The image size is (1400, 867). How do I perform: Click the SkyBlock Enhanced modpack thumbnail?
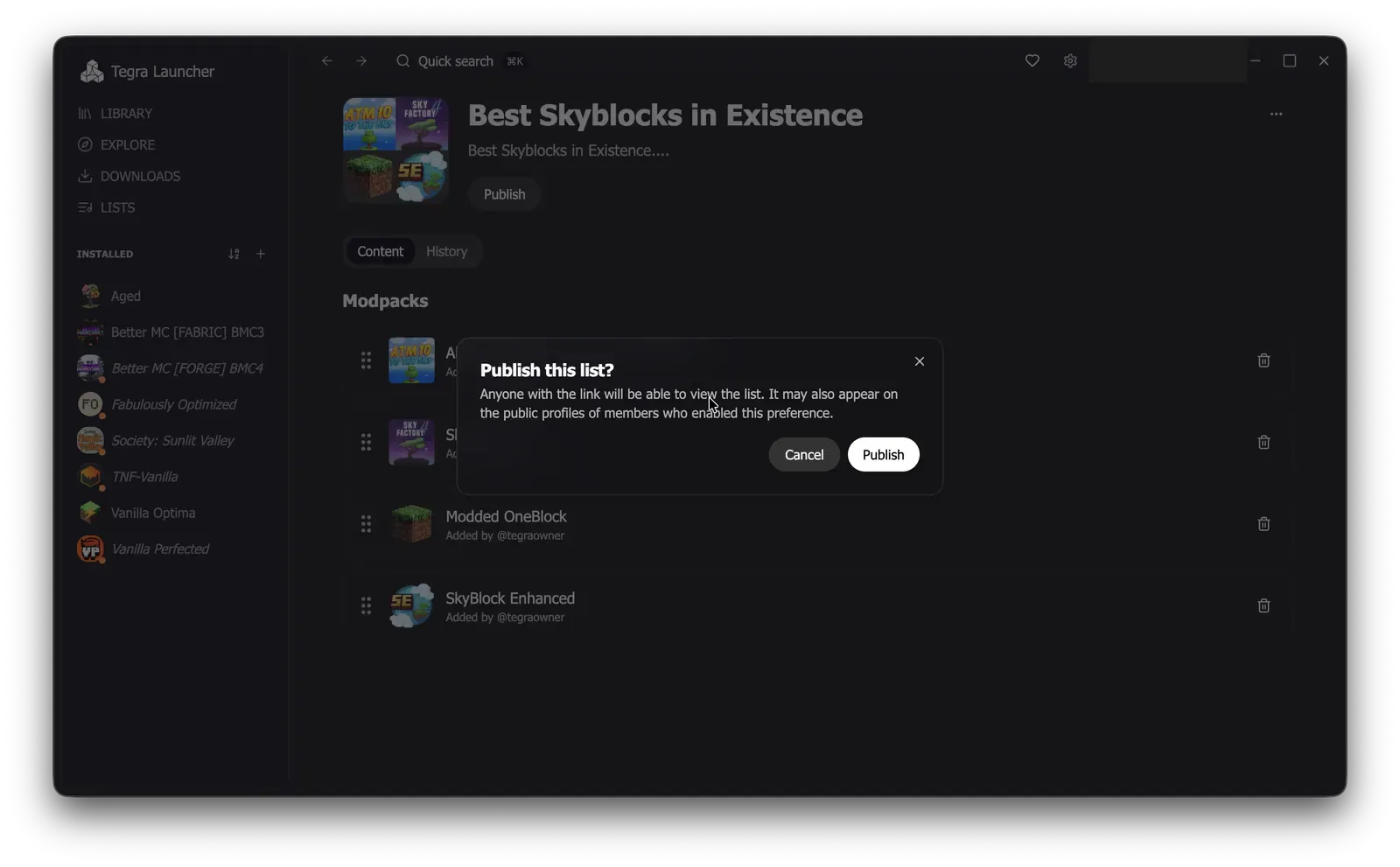[x=411, y=605]
